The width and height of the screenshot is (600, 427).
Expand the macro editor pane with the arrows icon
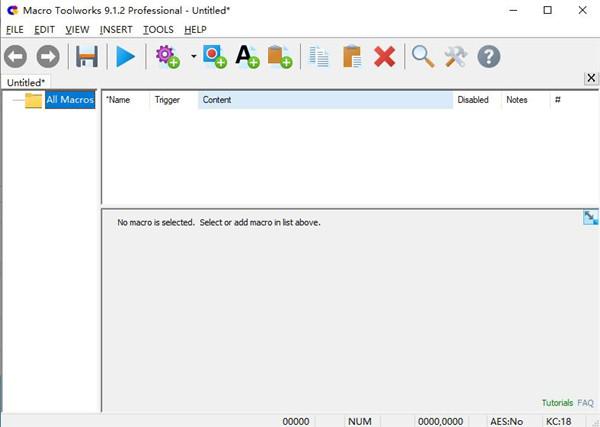click(590, 217)
